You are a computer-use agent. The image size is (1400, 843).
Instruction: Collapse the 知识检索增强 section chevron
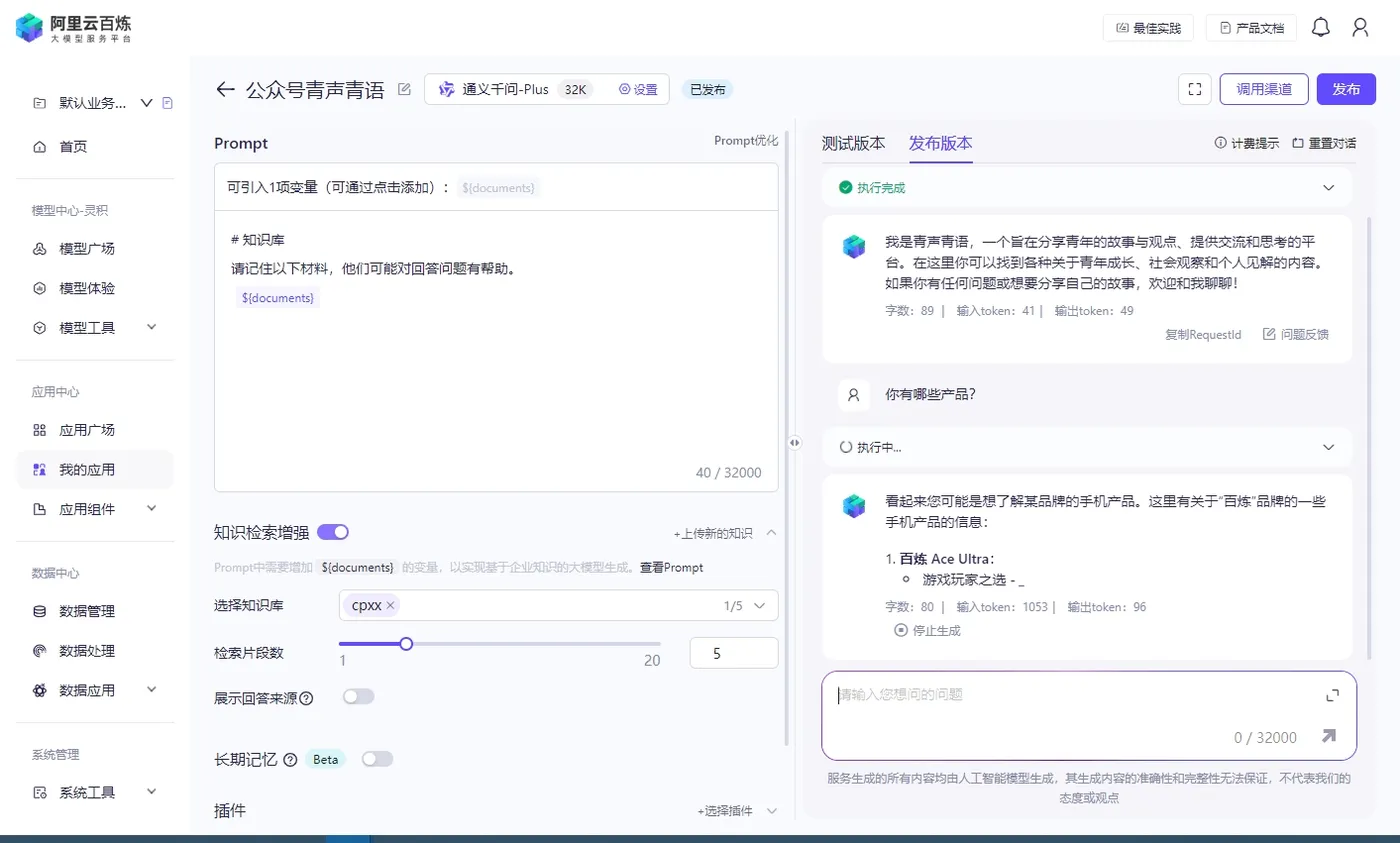(771, 533)
